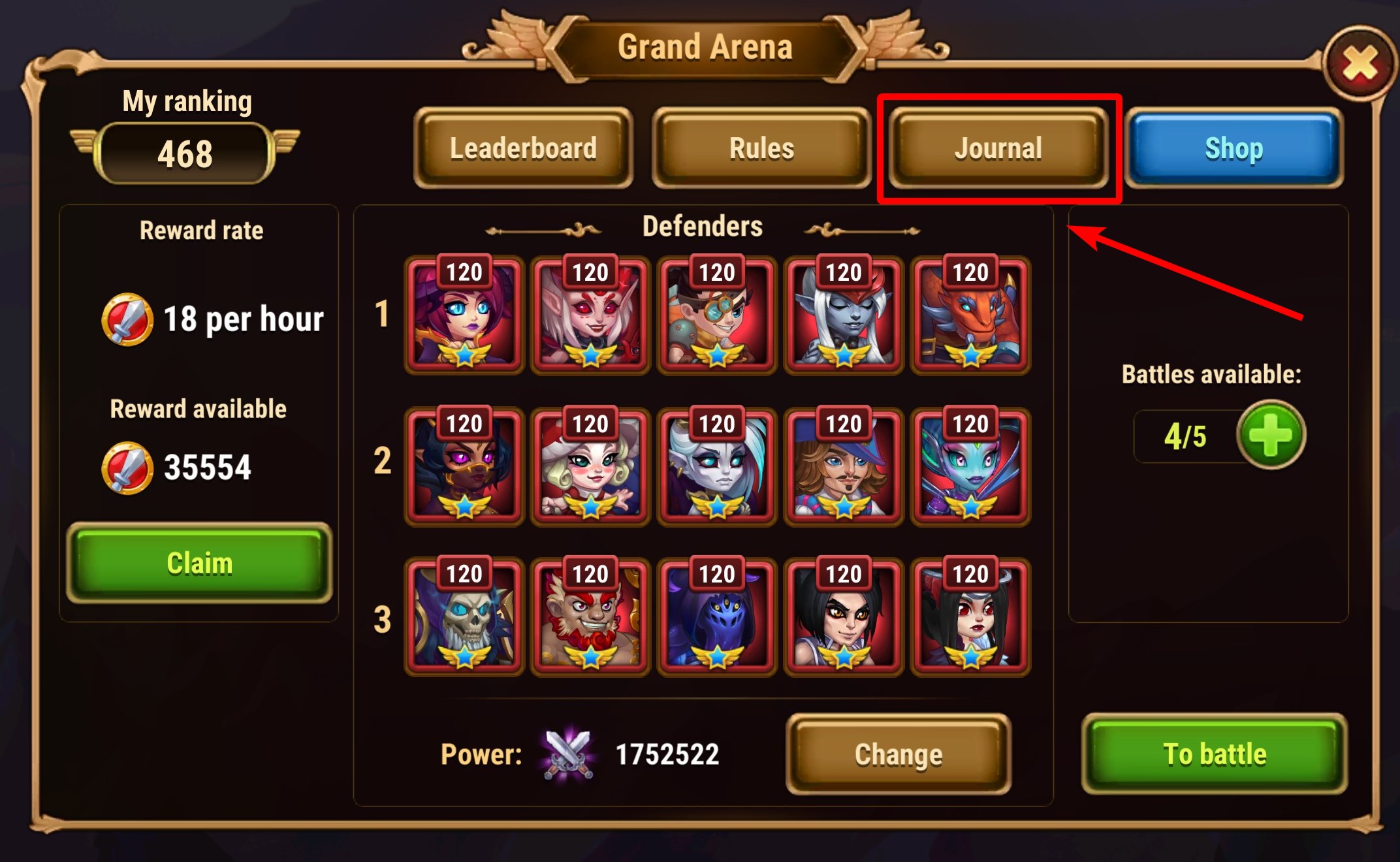1400x862 pixels.
Task: Select the blue hooded hero in team 3
Action: (x=717, y=616)
